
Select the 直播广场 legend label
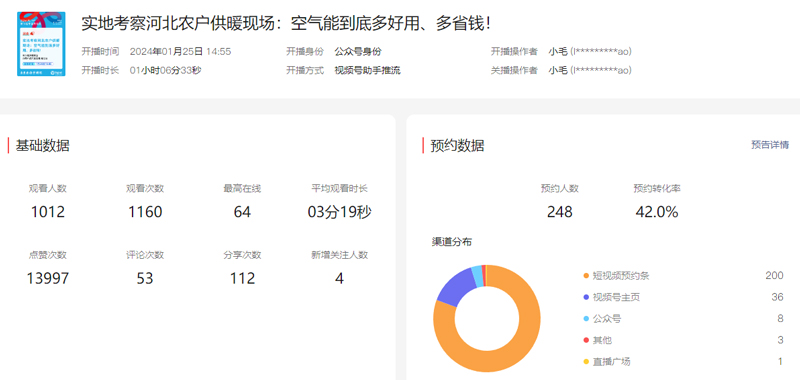click(611, 362)
